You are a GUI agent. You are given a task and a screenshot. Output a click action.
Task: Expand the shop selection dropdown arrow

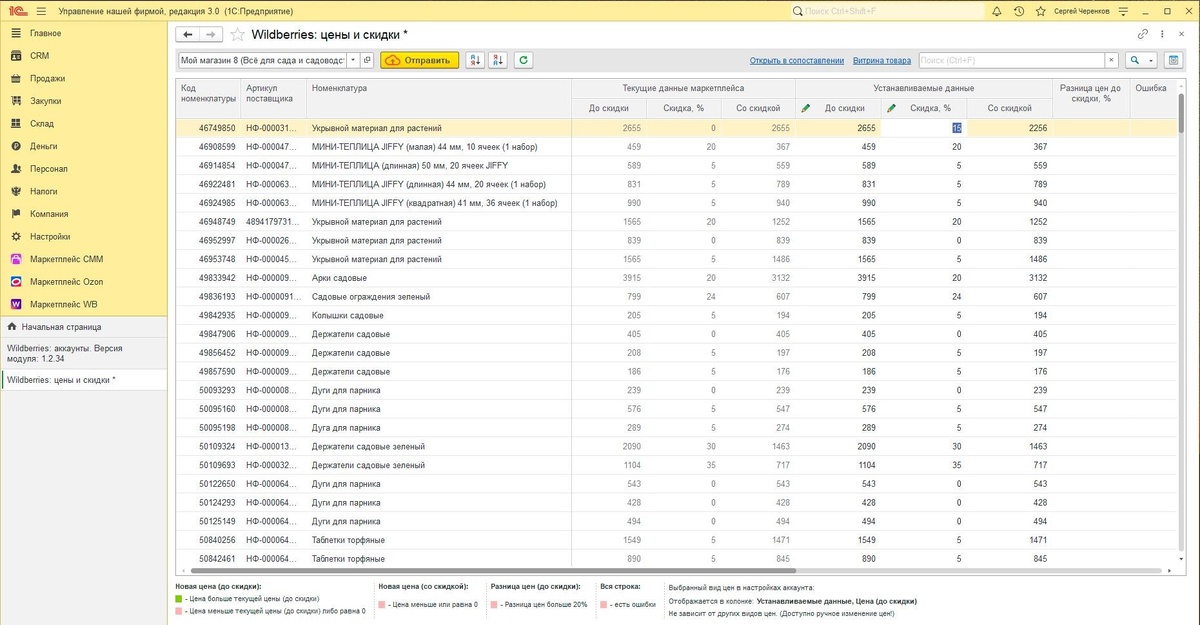click(x=352, y=60)
